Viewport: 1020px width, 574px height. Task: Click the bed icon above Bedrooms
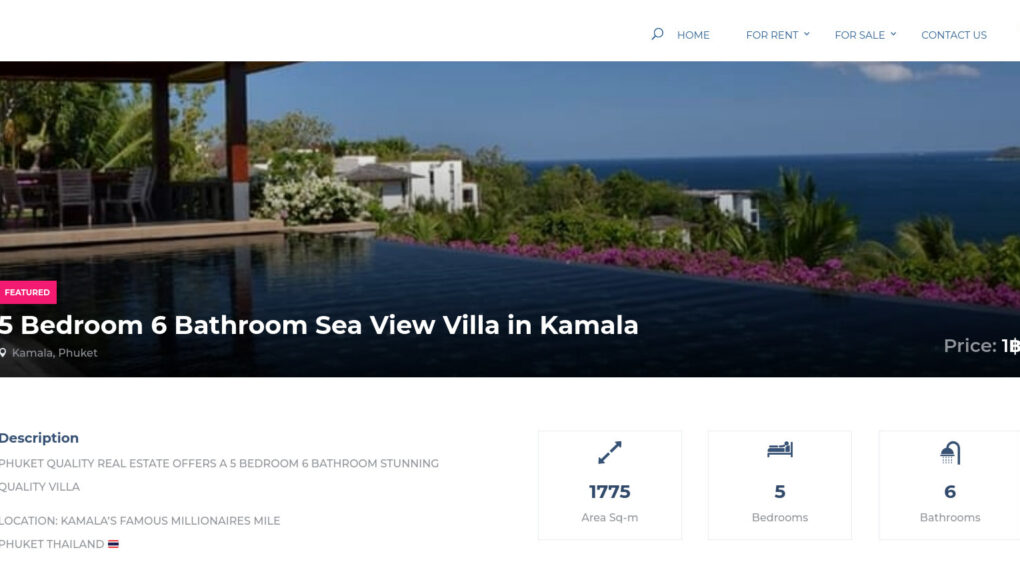[779, 450]
